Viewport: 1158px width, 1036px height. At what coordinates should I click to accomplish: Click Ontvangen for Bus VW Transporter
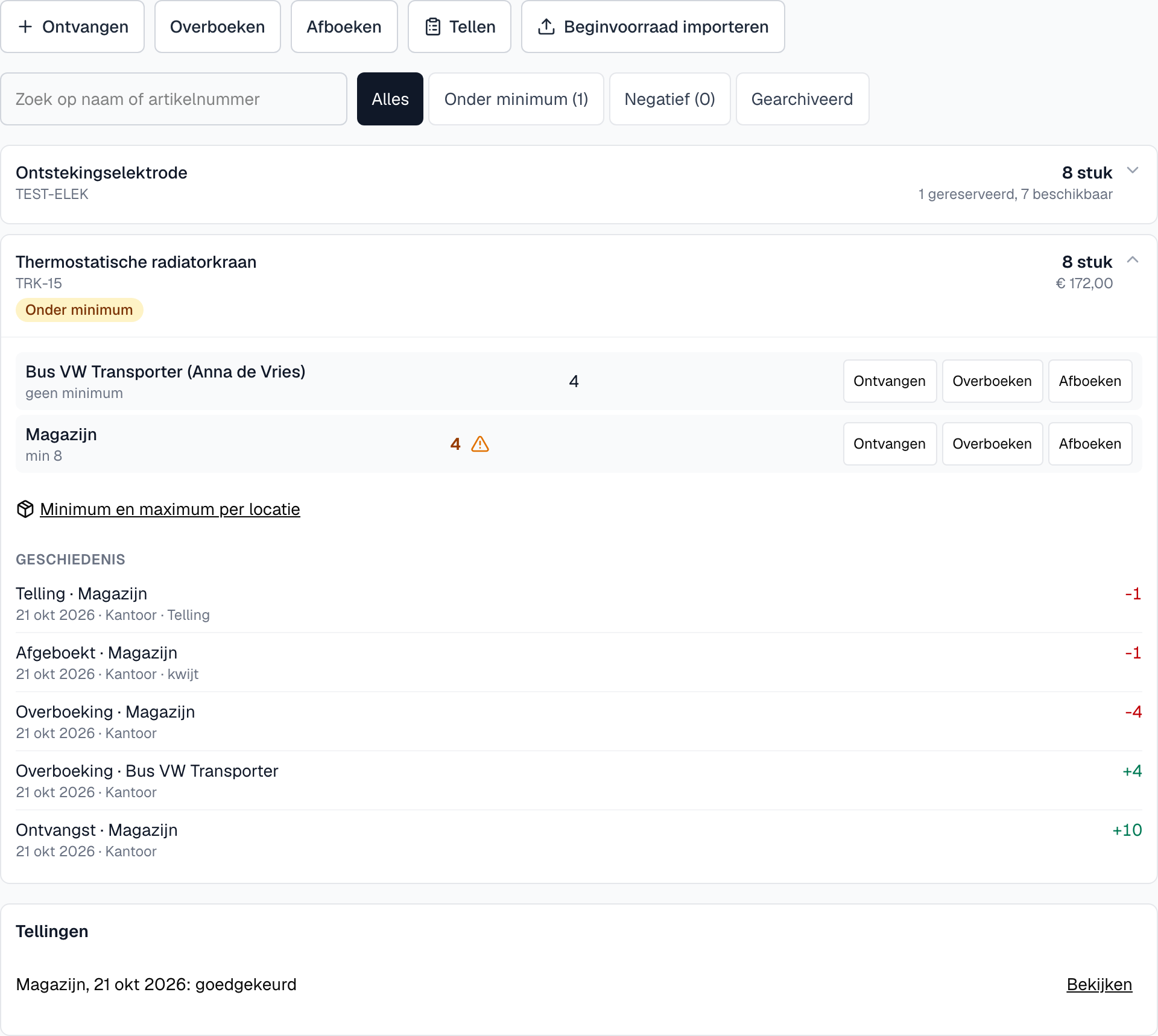point(890,381)
